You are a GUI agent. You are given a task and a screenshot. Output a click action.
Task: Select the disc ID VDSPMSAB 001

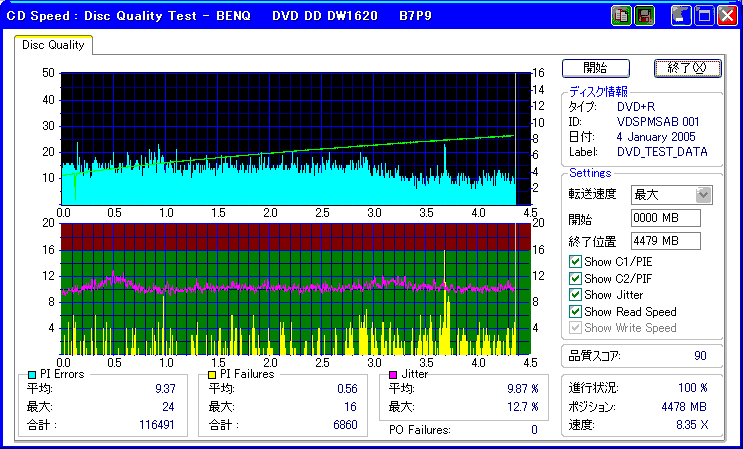click(x=658, y=122)
